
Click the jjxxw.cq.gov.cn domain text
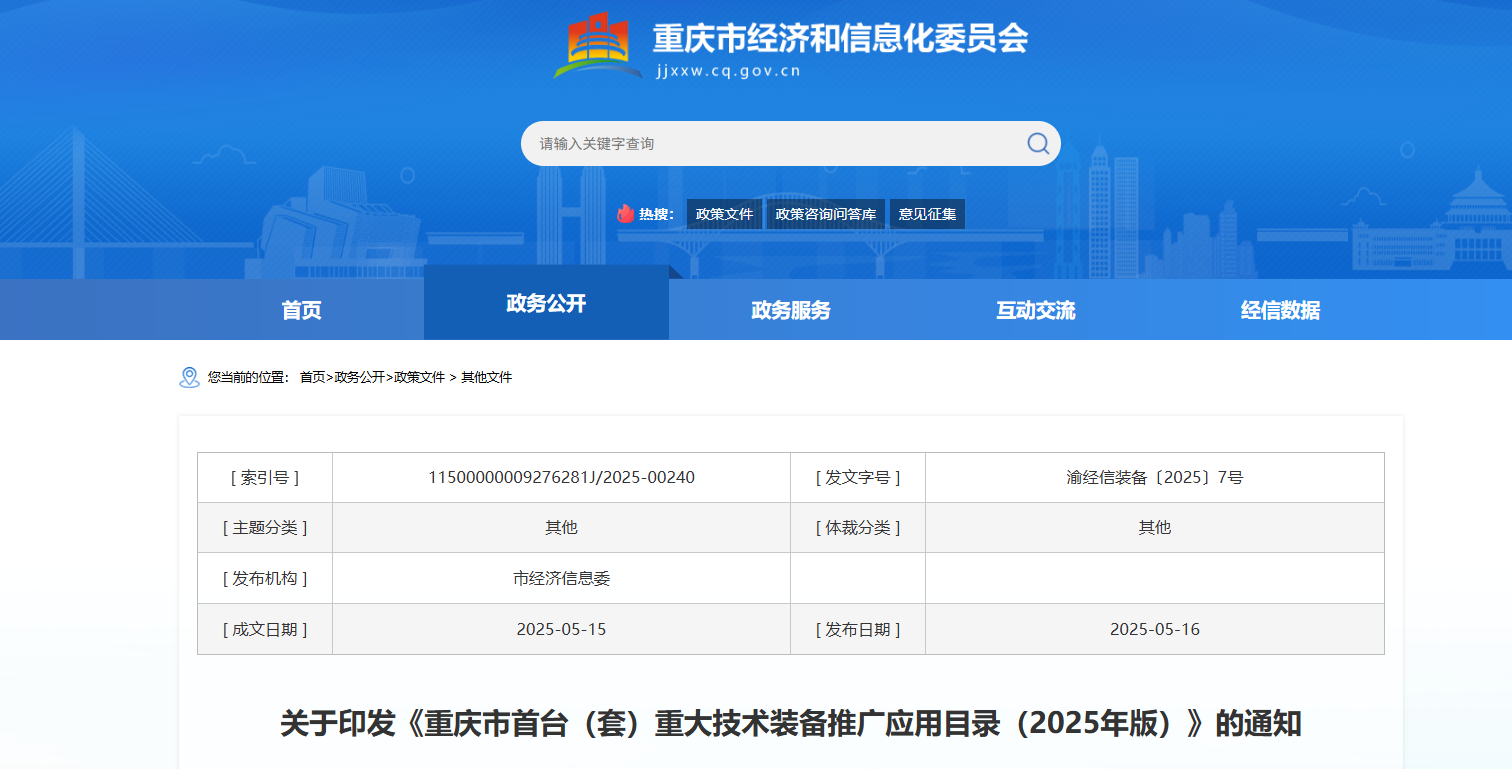[x=728, y=71]
